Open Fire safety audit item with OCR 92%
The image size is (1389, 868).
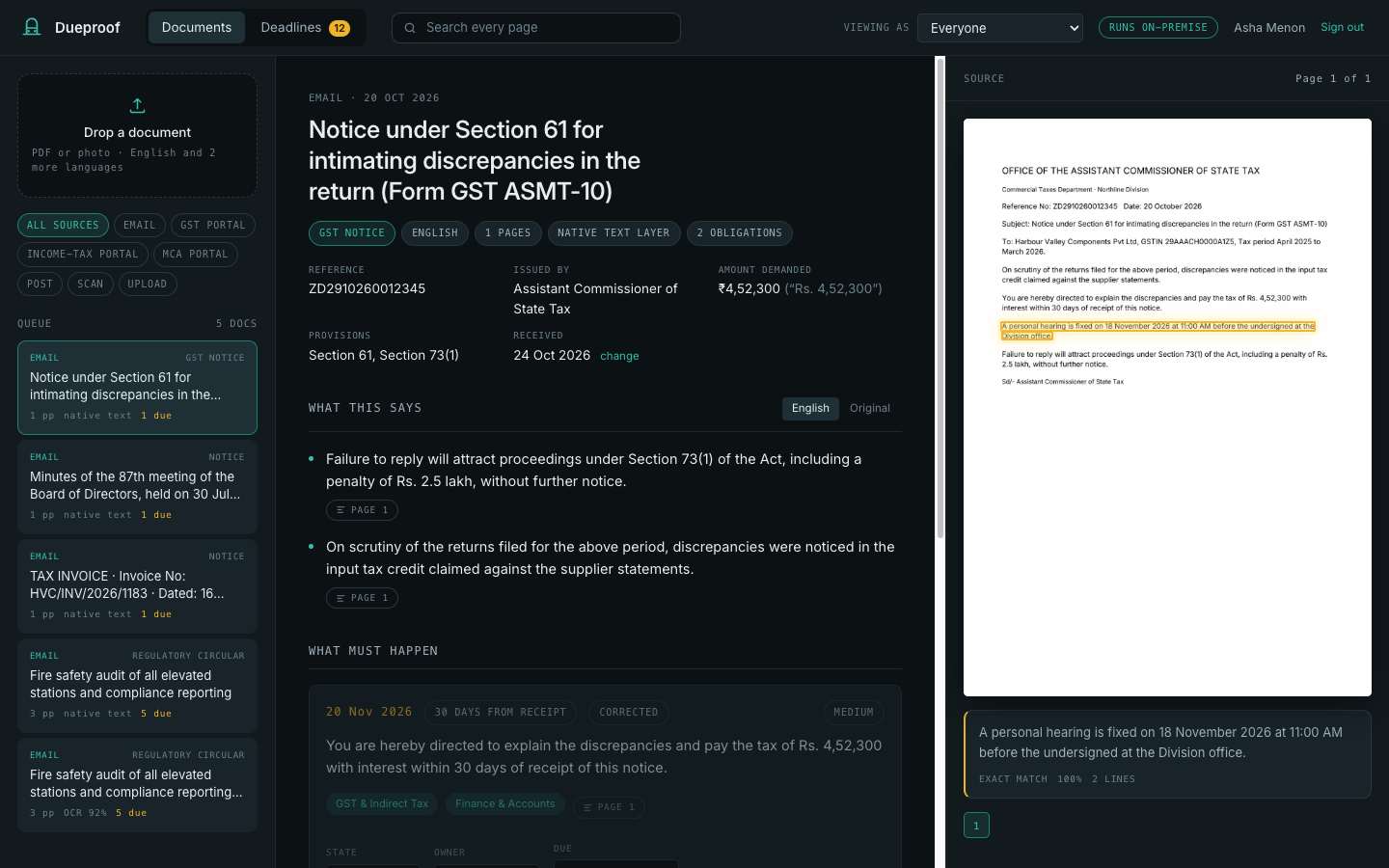[x=137, y=785]
